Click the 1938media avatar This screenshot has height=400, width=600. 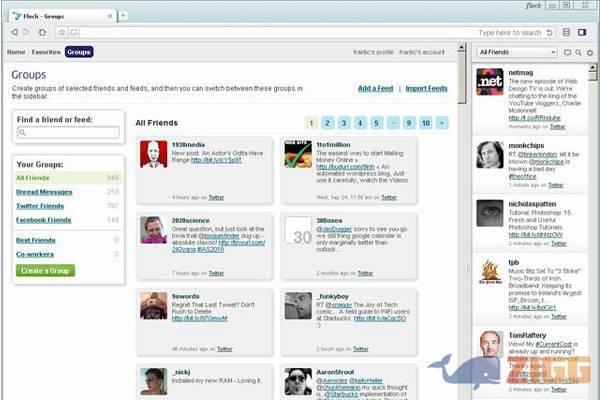click(153, 154)
